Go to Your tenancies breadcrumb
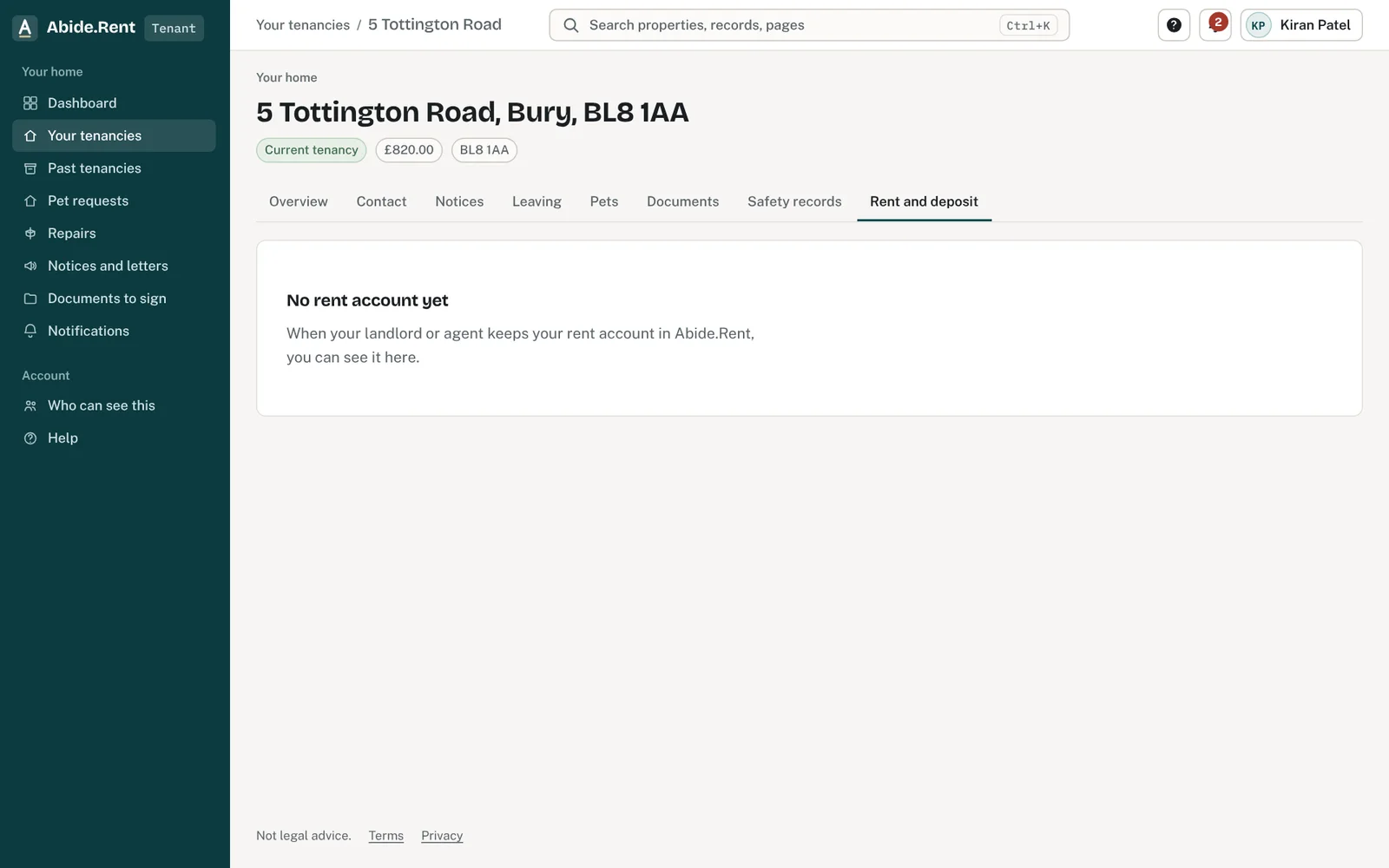This screenshot has width=1389, height=868. pos(303,25)
